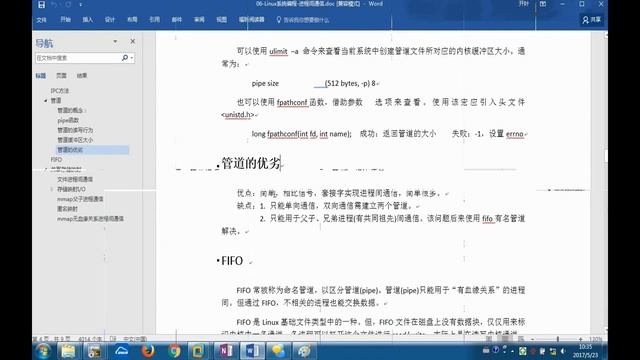The height and width of the screenshot is (360, 640).
Task: Click the FIFO heading in document body
Action: 232,261
